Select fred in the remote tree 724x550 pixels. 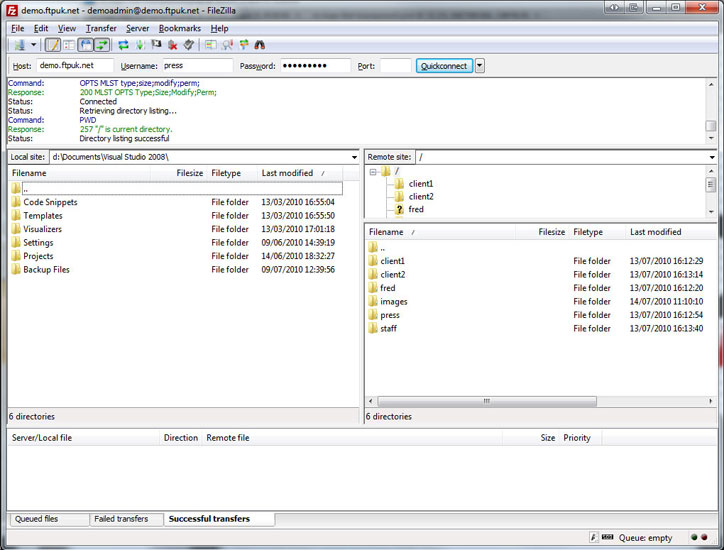point(416,209)
